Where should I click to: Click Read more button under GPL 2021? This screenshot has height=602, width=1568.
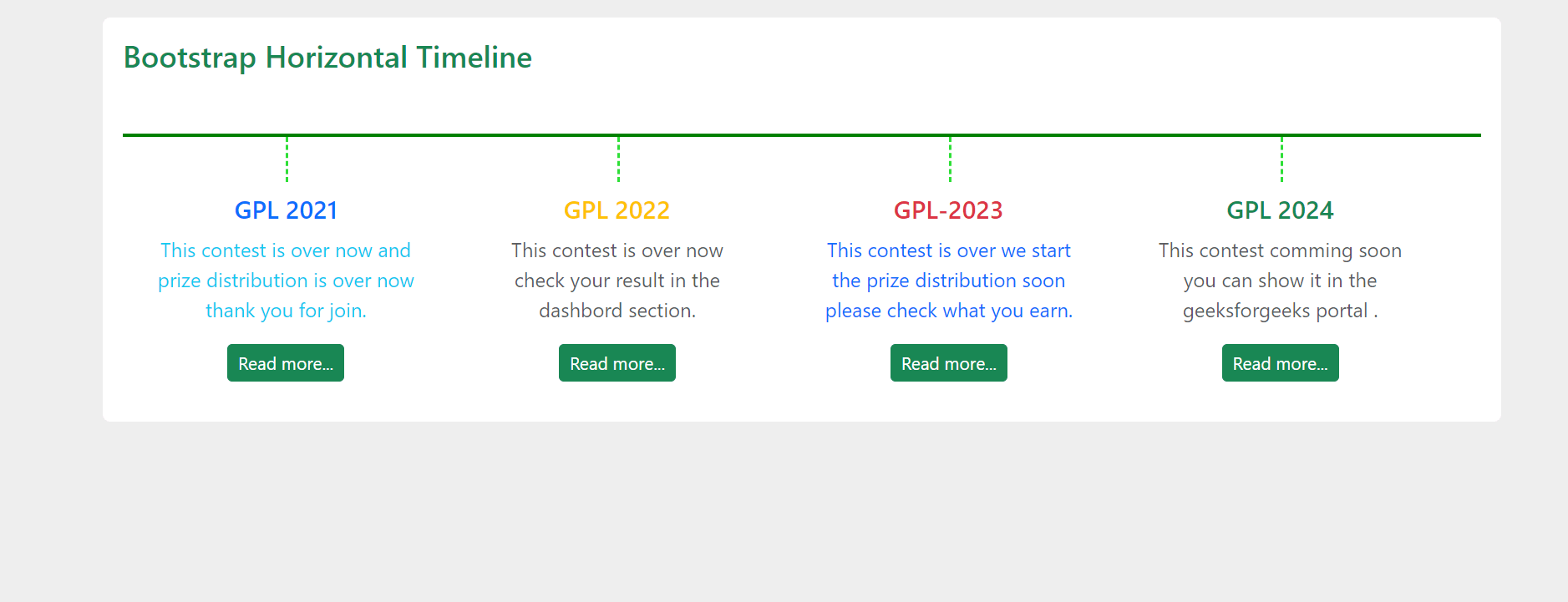coord(286,363)
